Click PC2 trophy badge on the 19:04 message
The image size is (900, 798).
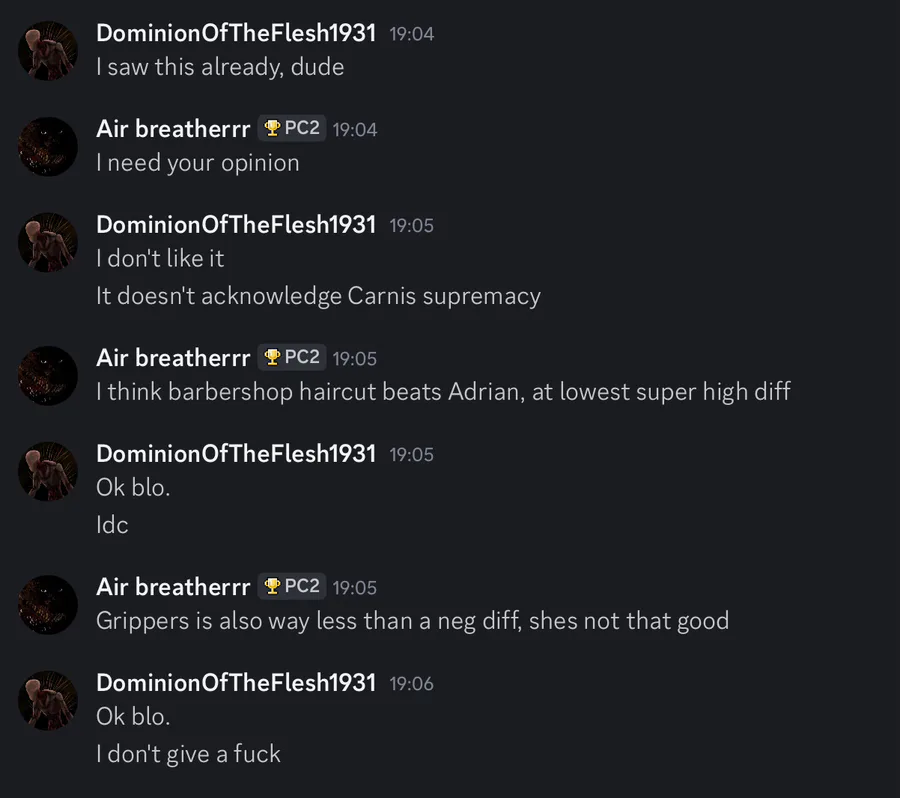coord(291,128)
